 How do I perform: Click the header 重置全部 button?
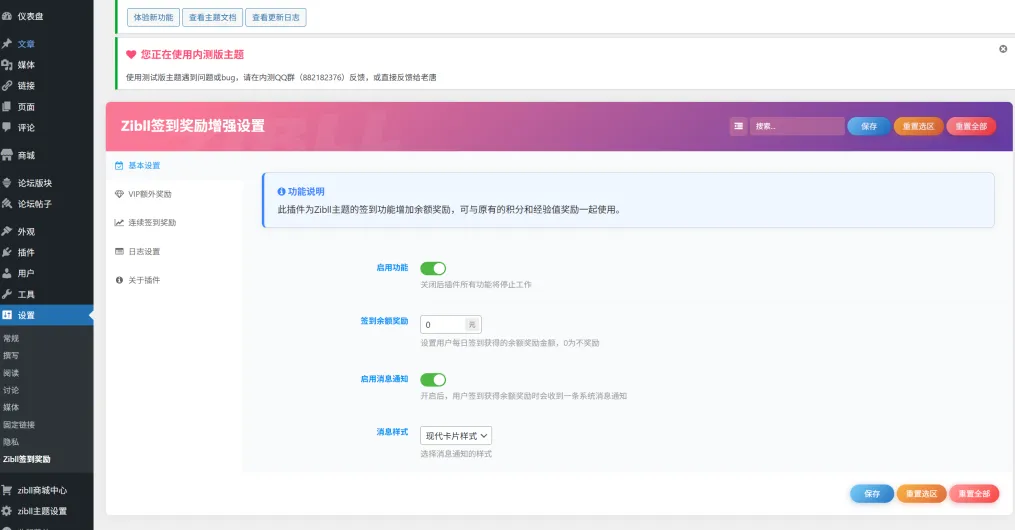971,126
